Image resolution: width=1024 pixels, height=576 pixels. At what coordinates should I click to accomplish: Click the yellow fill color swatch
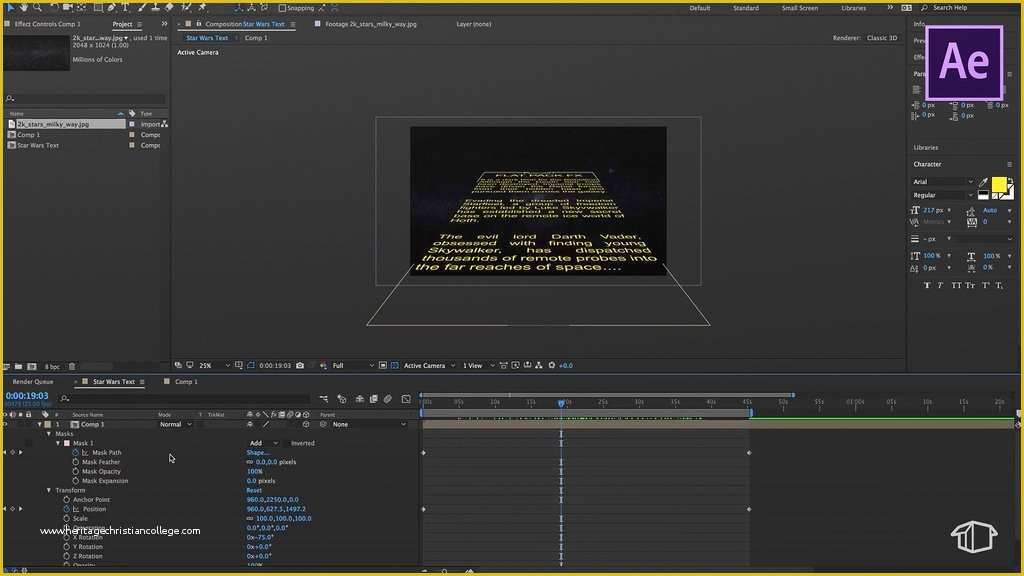pyautogui.click(x=999, y=185)
